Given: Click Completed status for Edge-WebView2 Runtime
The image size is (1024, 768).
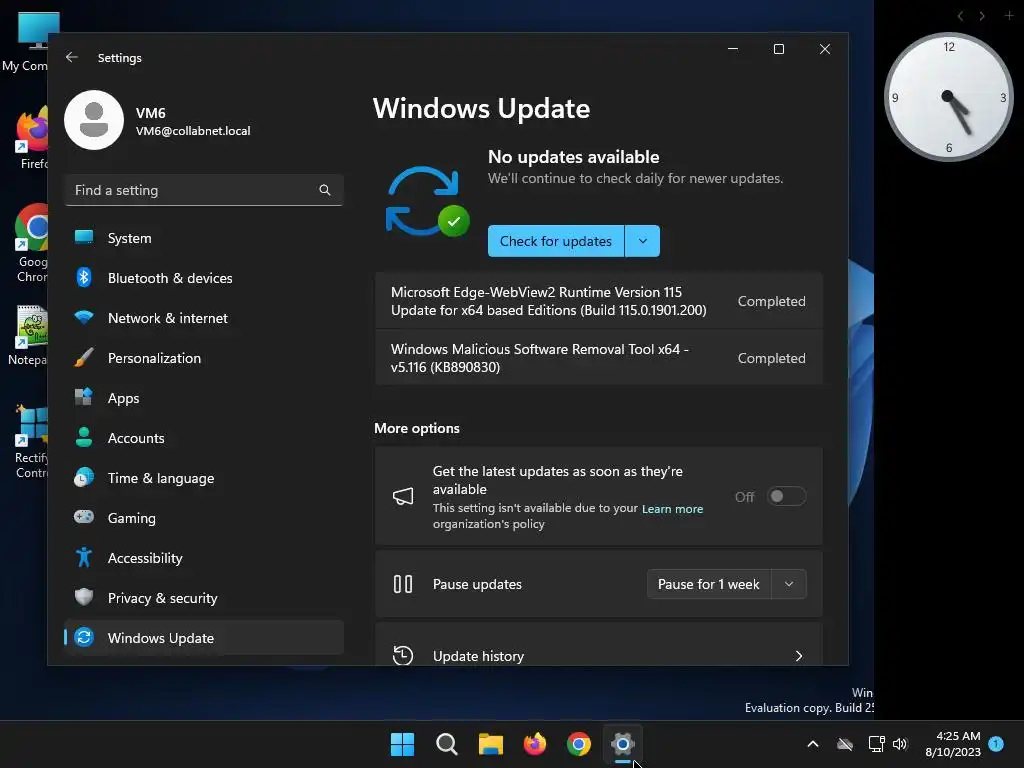Looking at the screenshot, I should point(771,301).
